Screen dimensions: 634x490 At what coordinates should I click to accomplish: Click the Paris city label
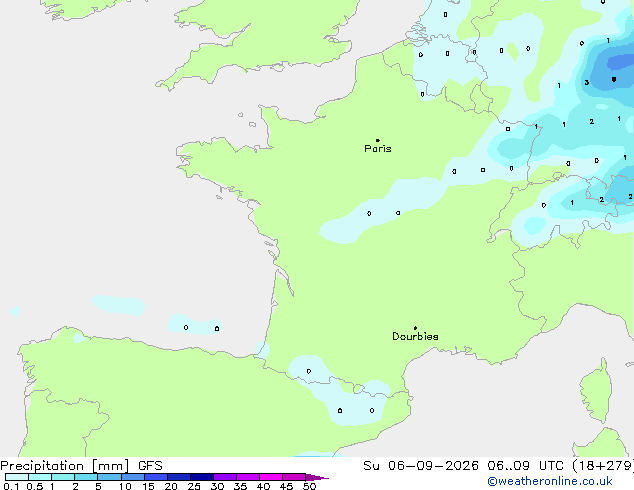[x=378, y=148]
